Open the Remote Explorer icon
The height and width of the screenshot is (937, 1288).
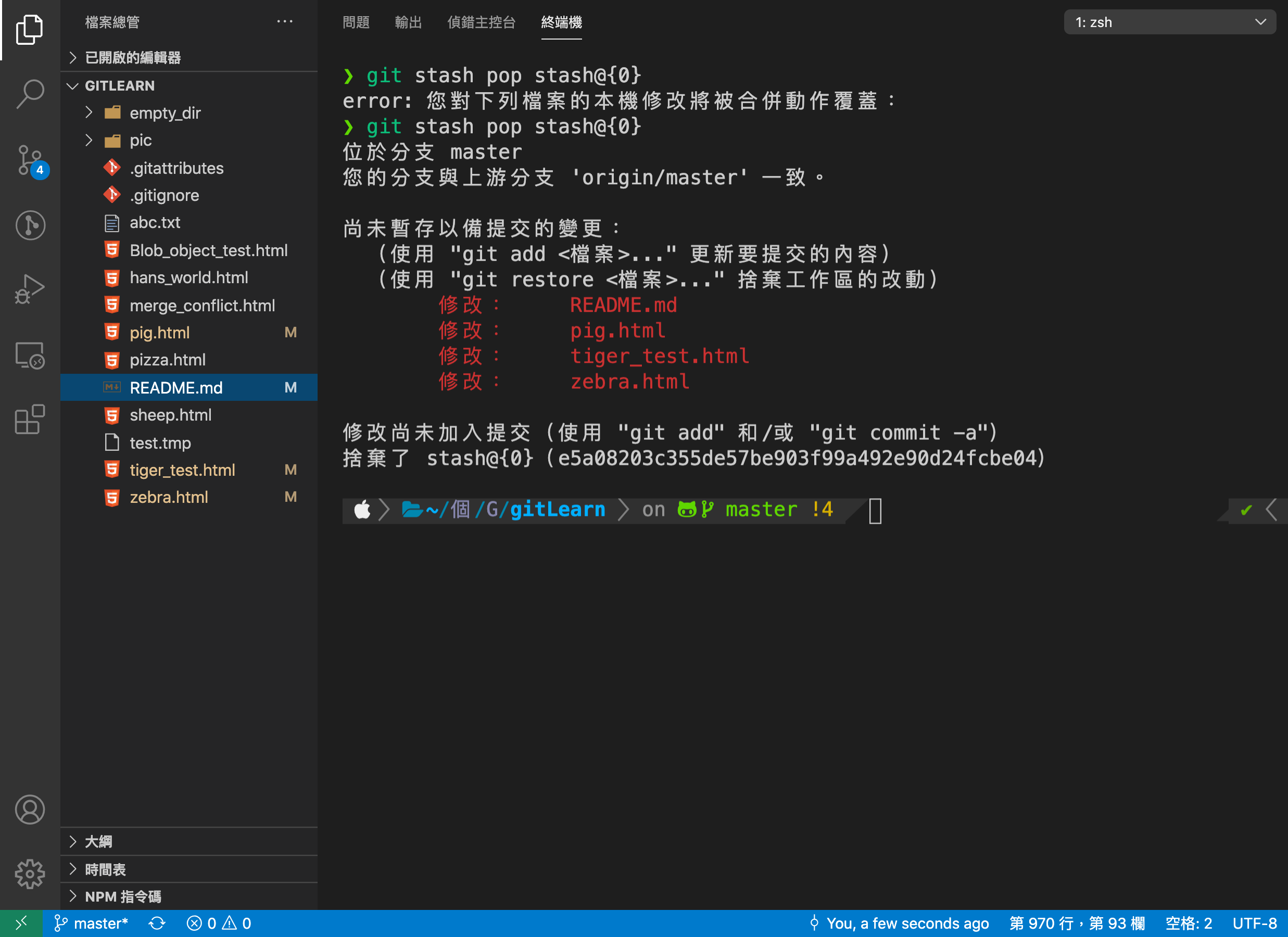coord(30,356)
